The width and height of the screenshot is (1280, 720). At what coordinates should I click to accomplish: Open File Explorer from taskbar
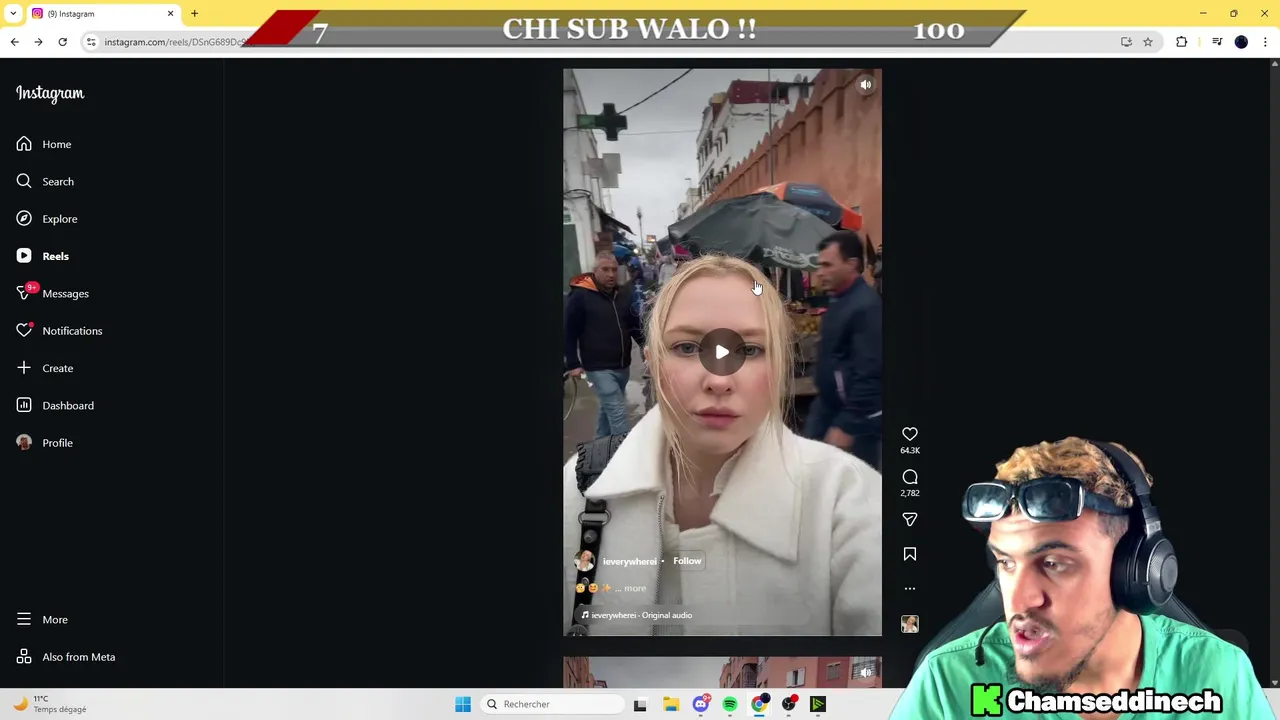[671, 704]
